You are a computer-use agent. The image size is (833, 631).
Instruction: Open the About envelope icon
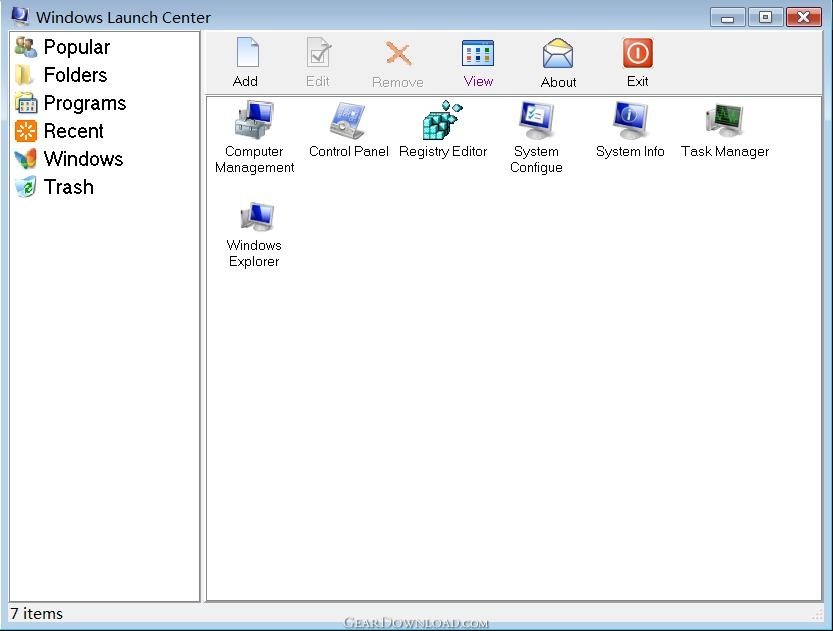(558, 53)
